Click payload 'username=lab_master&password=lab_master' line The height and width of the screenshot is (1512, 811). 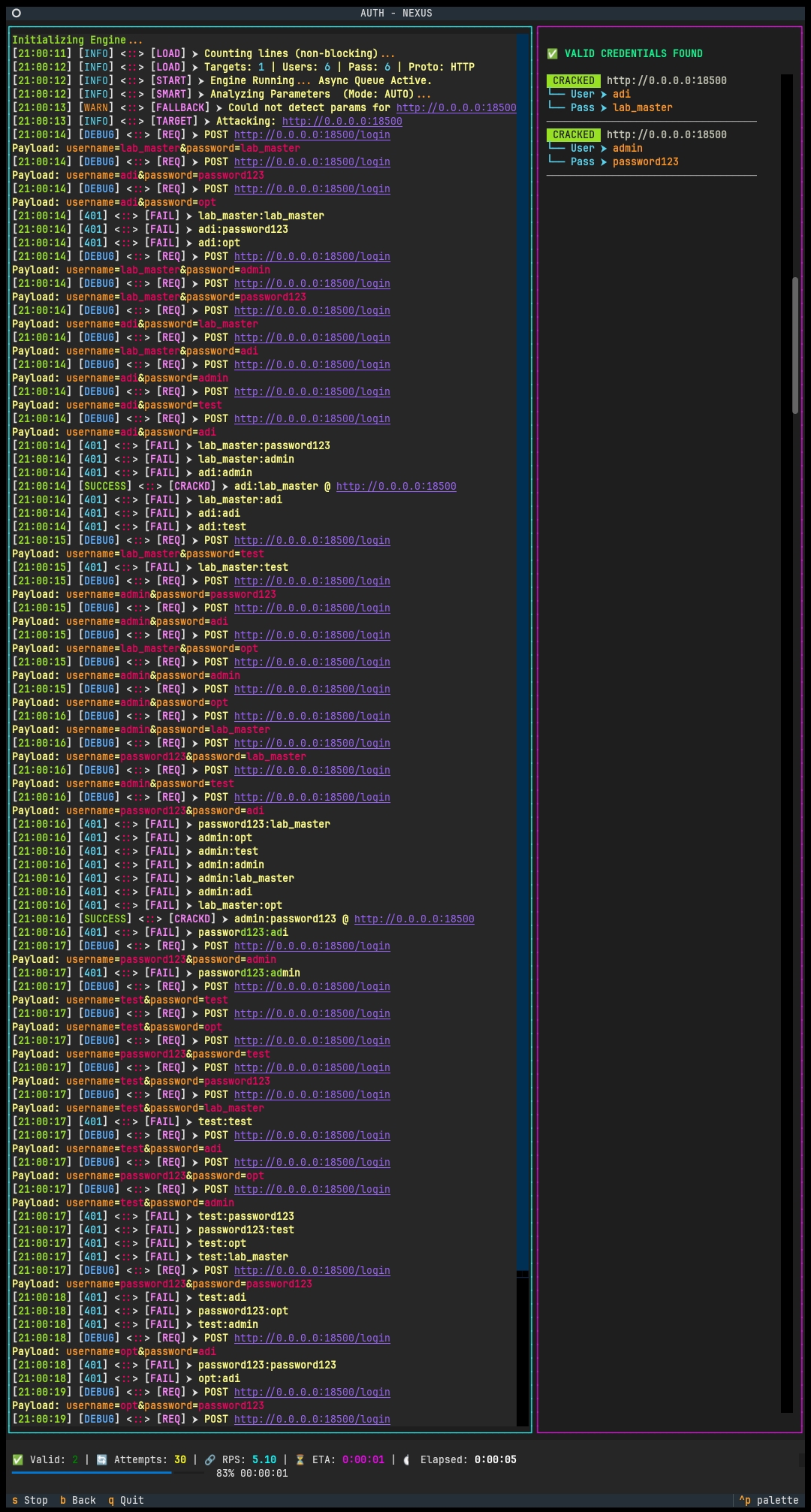(156, 148)
